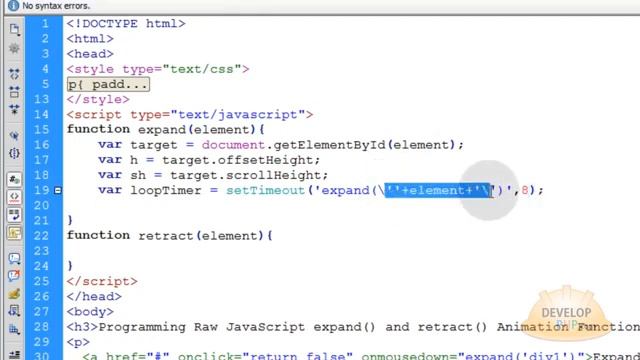Image resolution: width=640 pixels, height=360 pixels.
Task: Click the empty line 20 in the code
Action: click(351, 205)
